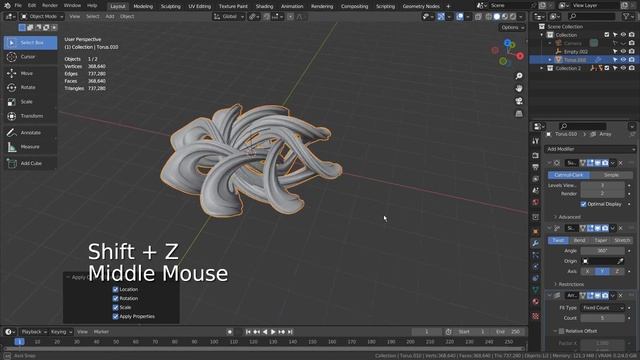Click the Blender logo menu icon
640x360 pixels.
[7, 6]
